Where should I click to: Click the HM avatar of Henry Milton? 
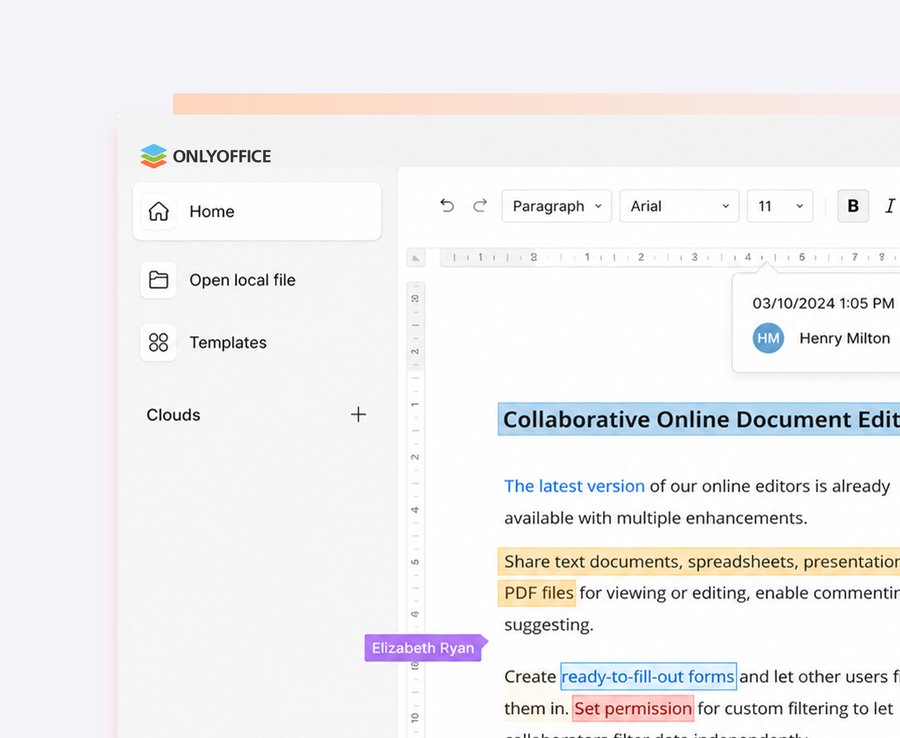(768, 338)
